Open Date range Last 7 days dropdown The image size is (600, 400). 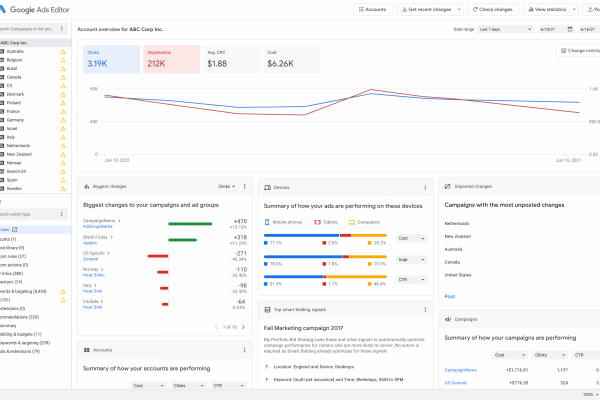click(x=505, y=29)
